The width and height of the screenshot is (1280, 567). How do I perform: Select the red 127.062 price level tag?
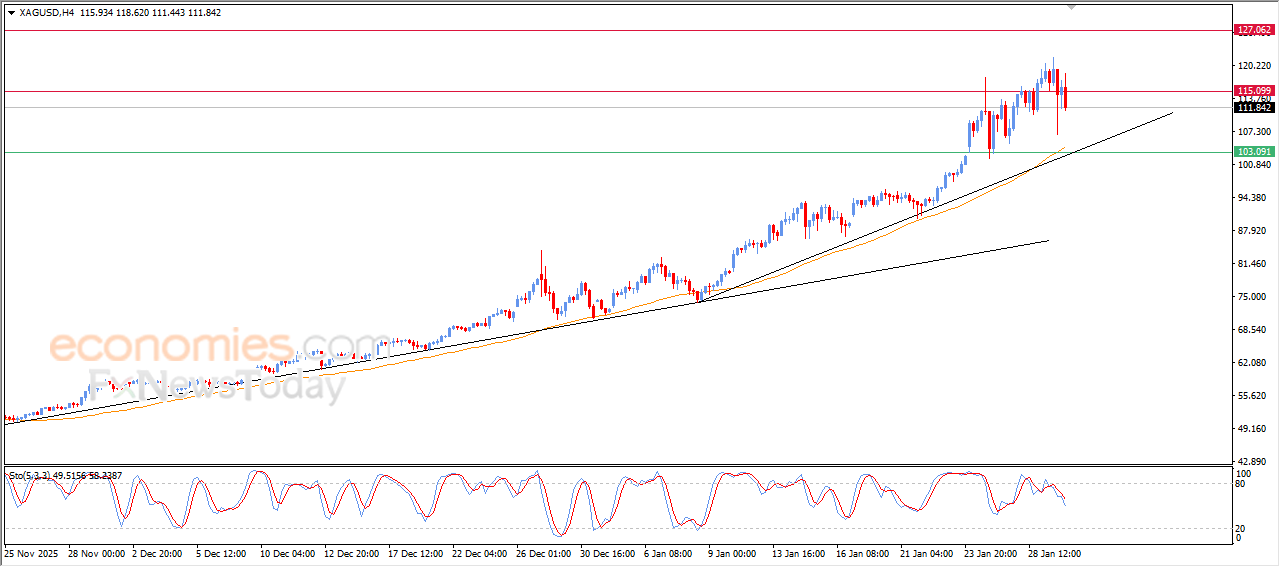coord(1254,30)
